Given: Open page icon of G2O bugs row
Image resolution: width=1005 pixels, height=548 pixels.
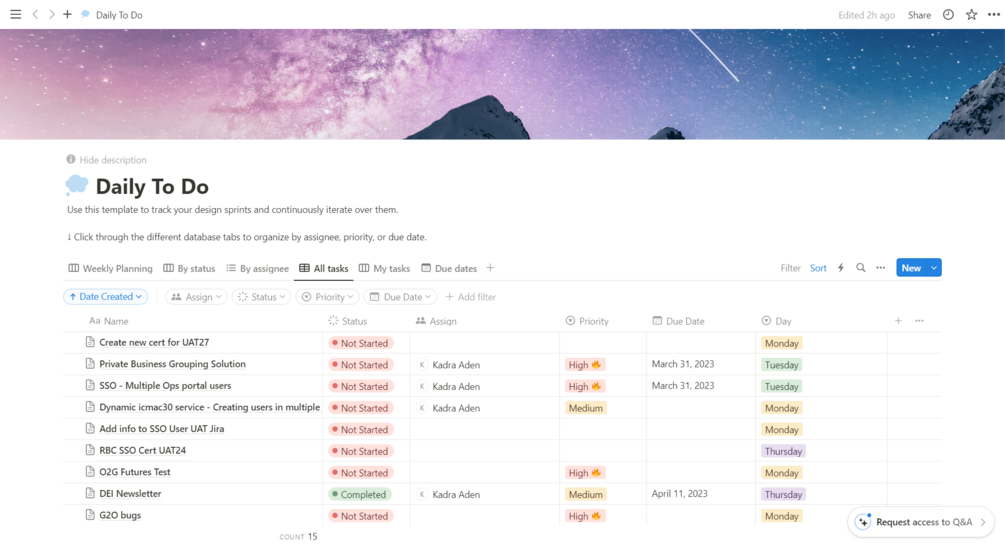Looking at the screenshot, I should [90, 515].
